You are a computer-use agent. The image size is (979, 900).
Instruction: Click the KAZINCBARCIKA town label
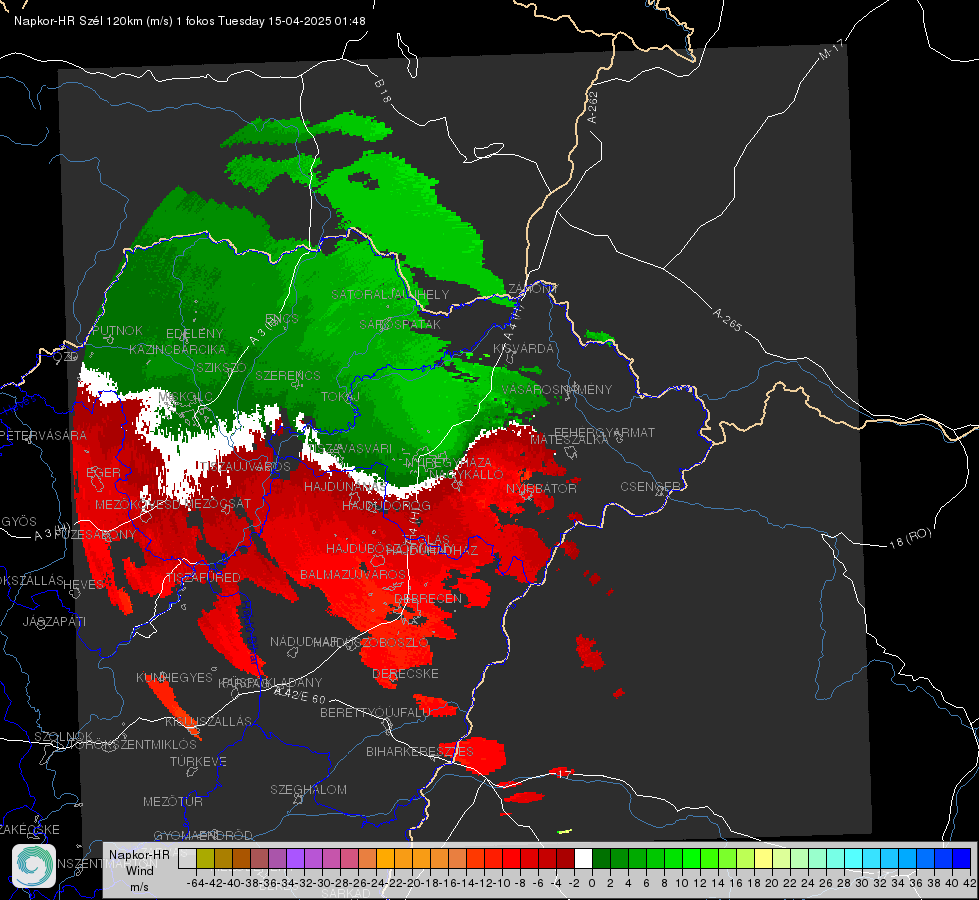point(177,349)
